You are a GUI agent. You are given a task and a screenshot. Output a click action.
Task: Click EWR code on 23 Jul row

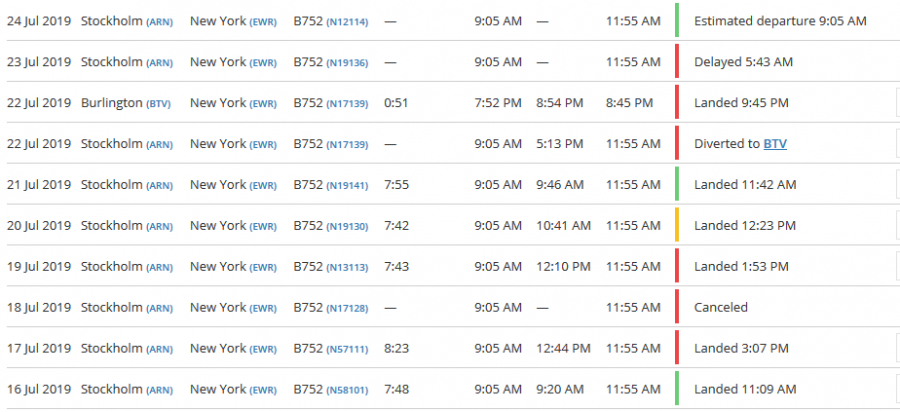tap(263, 62)
